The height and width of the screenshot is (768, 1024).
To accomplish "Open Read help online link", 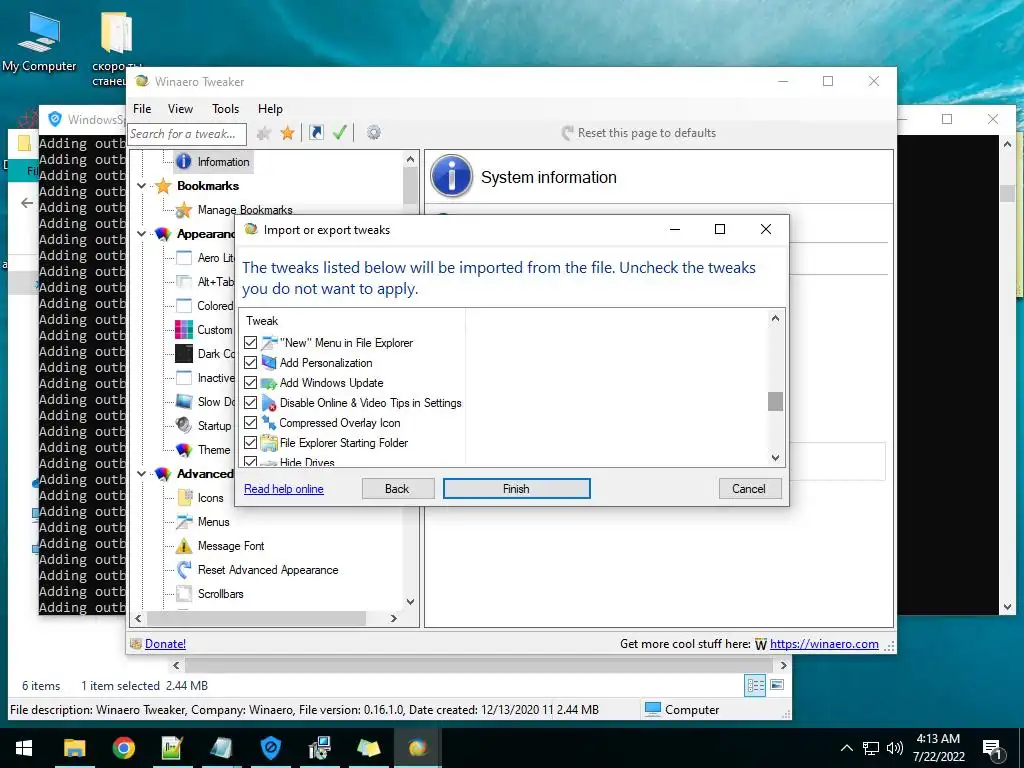I will pyautogui.click(x=283, y=489).
